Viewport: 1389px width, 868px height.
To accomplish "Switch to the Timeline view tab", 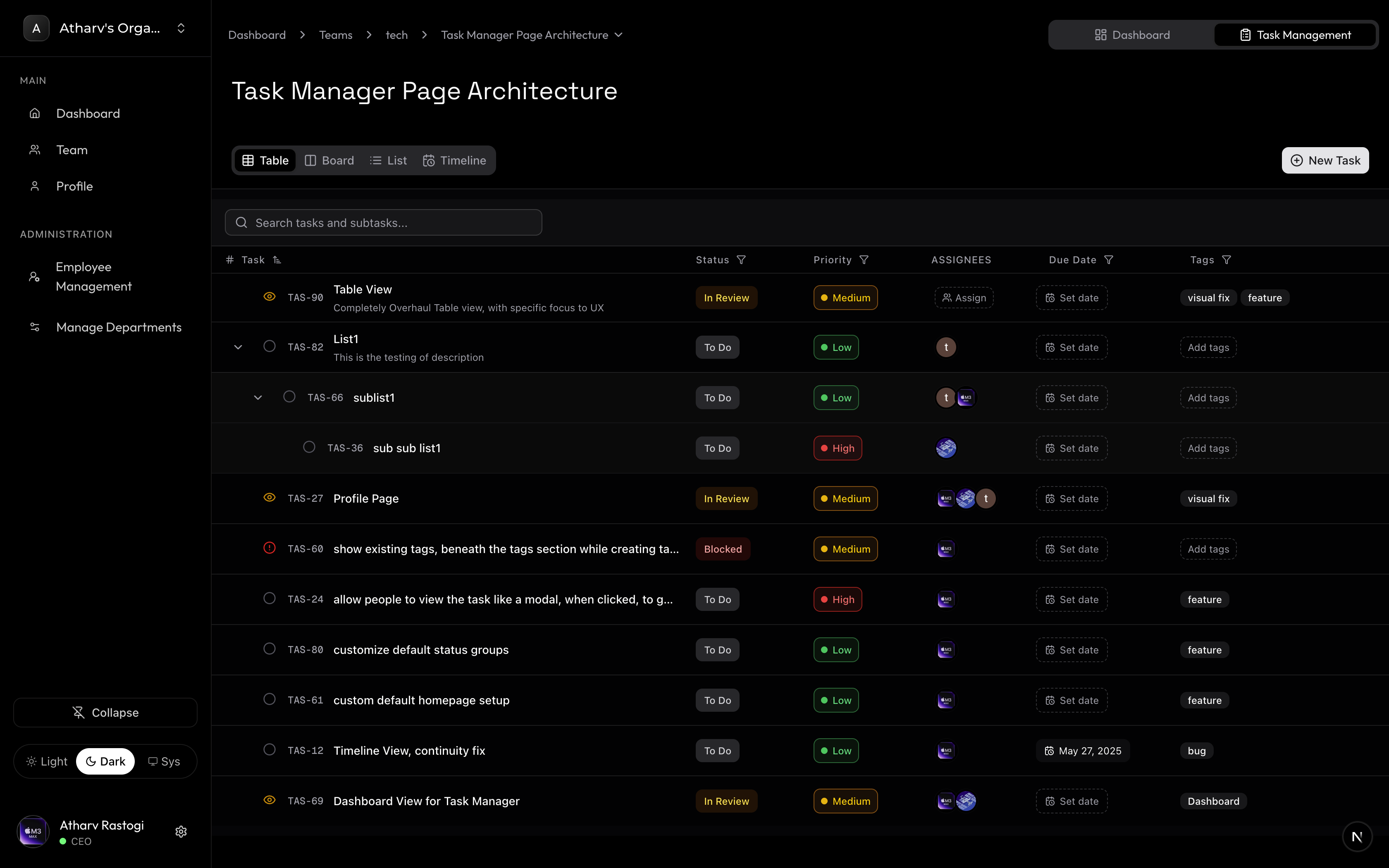I will [455, 161].
